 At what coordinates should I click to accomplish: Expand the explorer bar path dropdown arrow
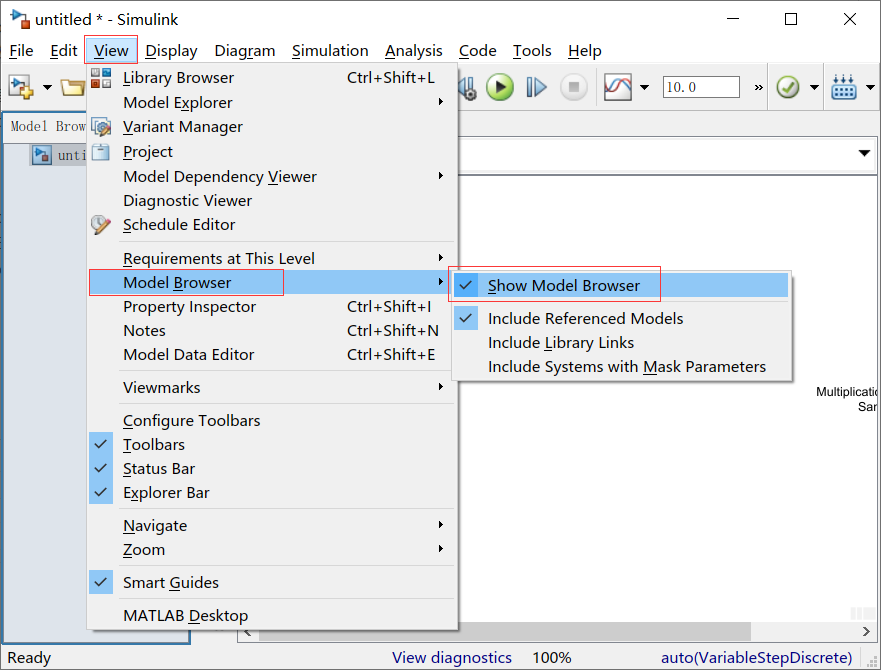coord(864,153)
